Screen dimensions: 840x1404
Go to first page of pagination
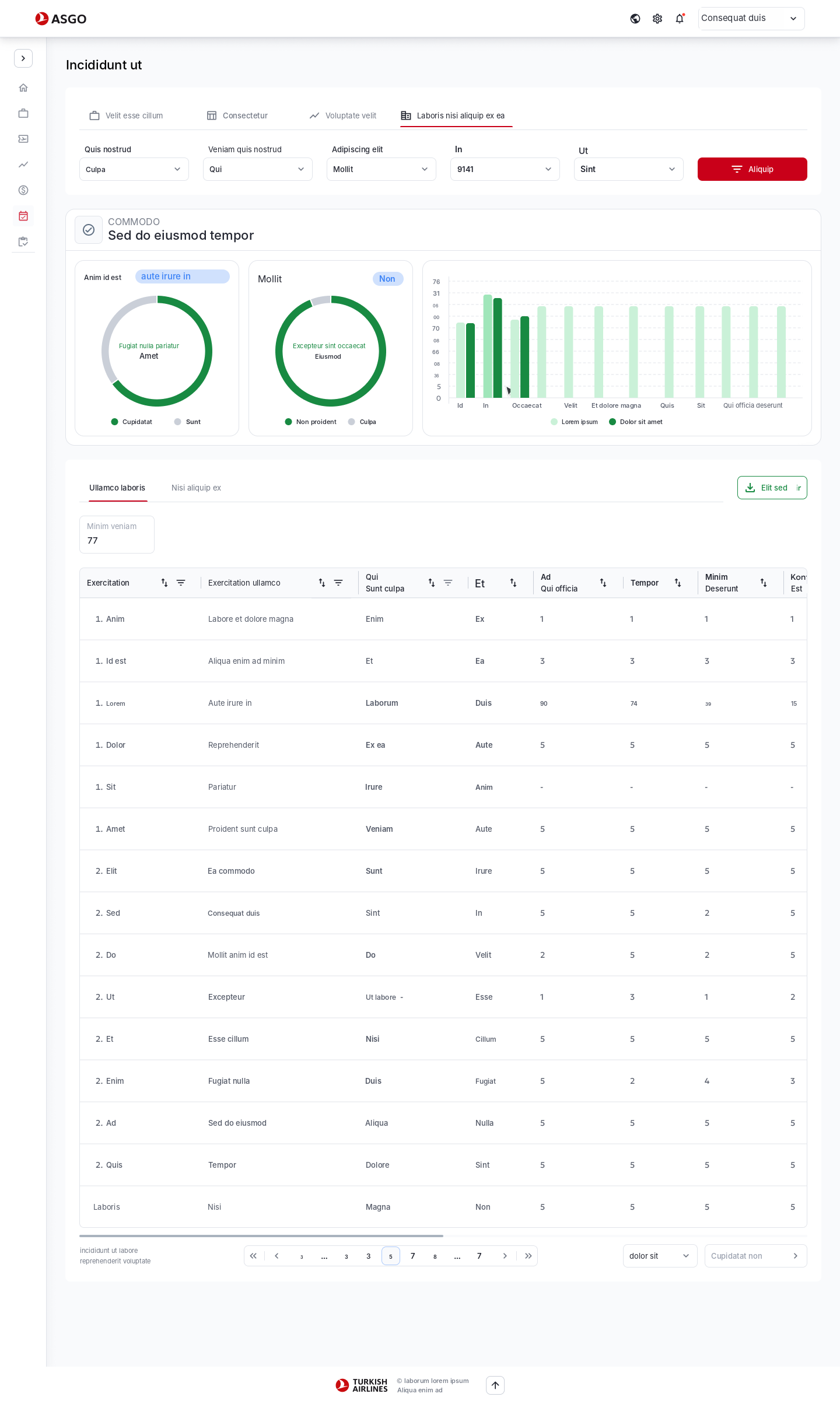point(253,1256)
